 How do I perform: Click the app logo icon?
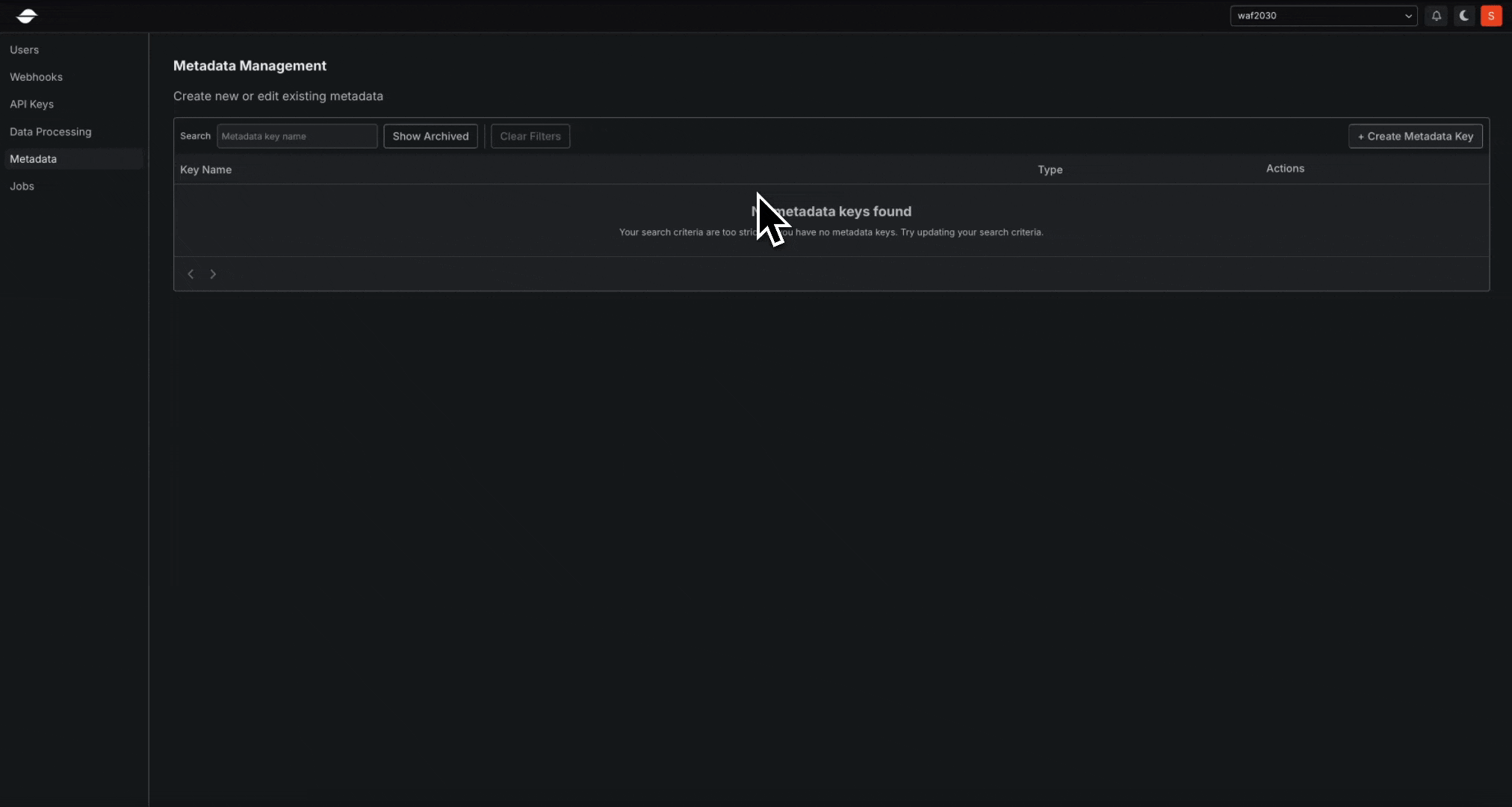click(x=27, y=16)
